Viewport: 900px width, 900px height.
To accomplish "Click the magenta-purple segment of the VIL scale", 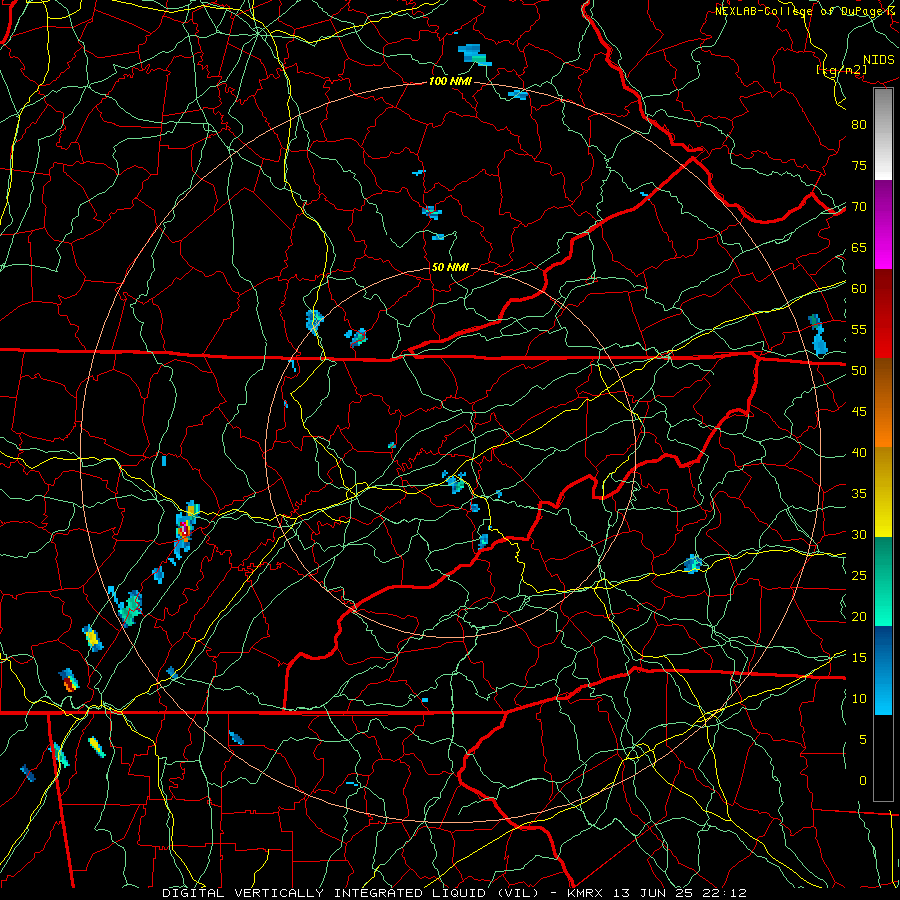I will 883,225.
